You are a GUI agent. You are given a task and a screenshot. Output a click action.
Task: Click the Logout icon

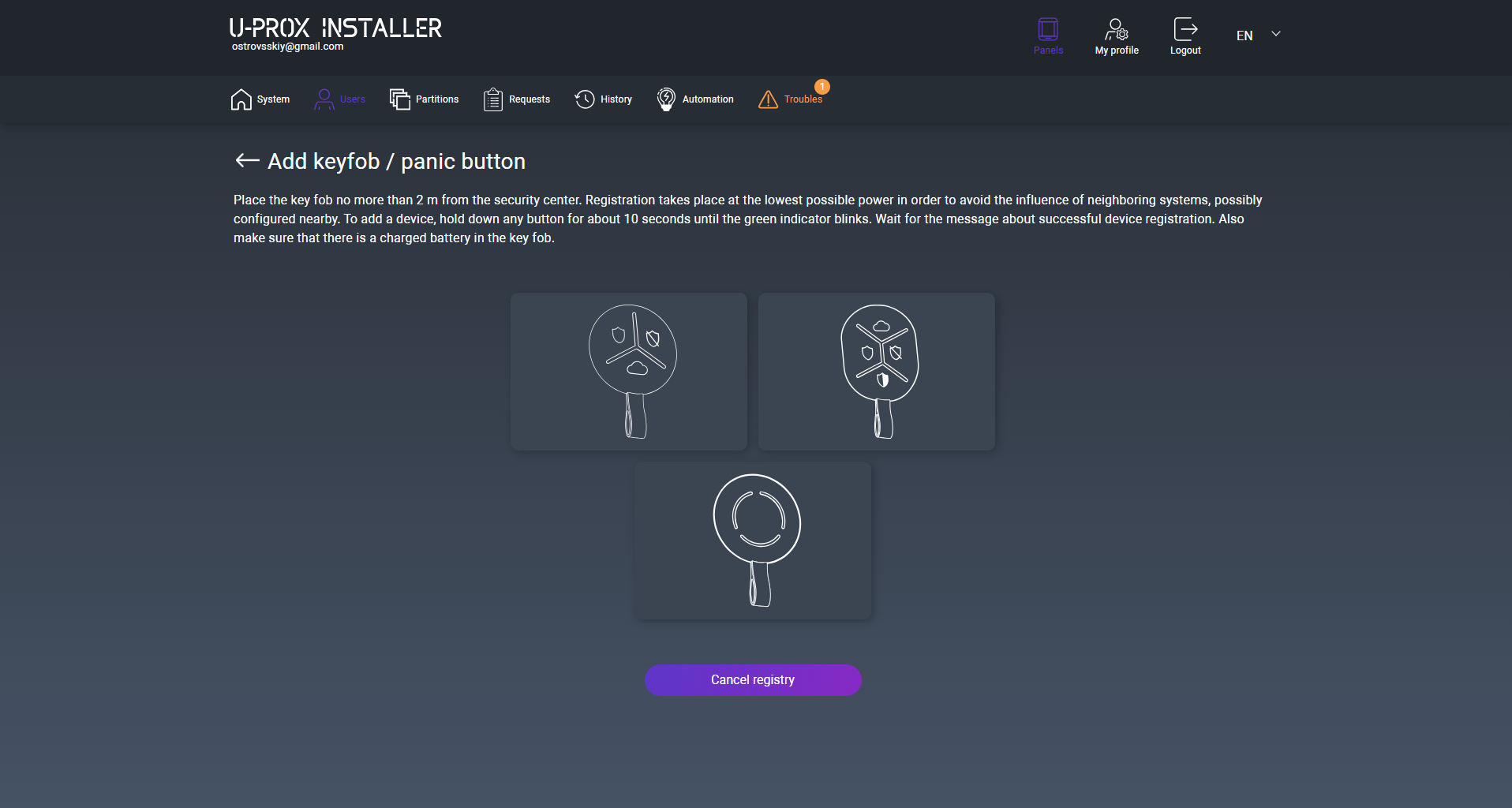point(1185,30)
